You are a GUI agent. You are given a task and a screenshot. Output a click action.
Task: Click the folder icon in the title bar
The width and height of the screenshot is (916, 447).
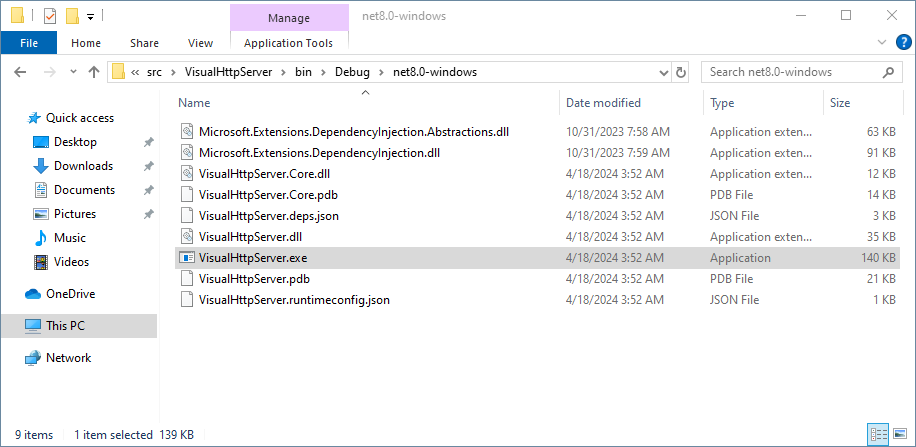[x=18, y=16]
